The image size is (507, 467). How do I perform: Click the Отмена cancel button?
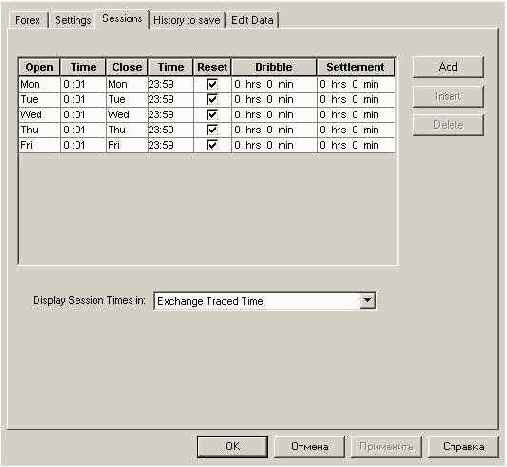[x=309, y=446]
